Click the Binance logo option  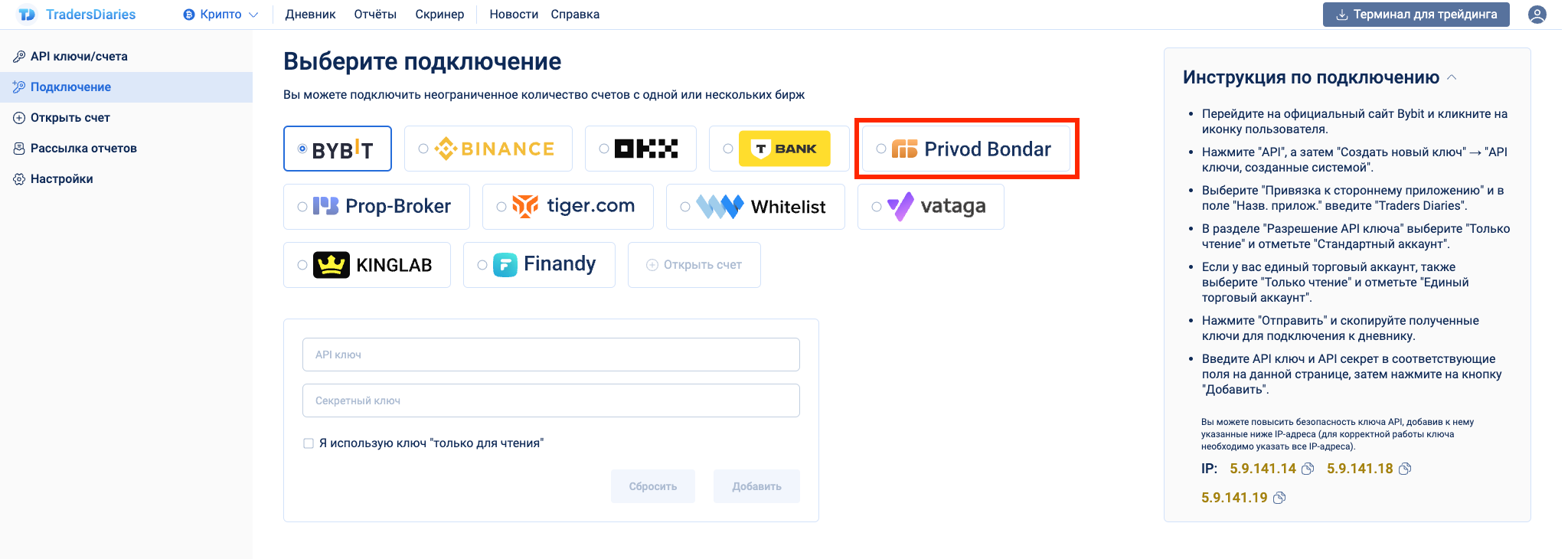(495, 149)
